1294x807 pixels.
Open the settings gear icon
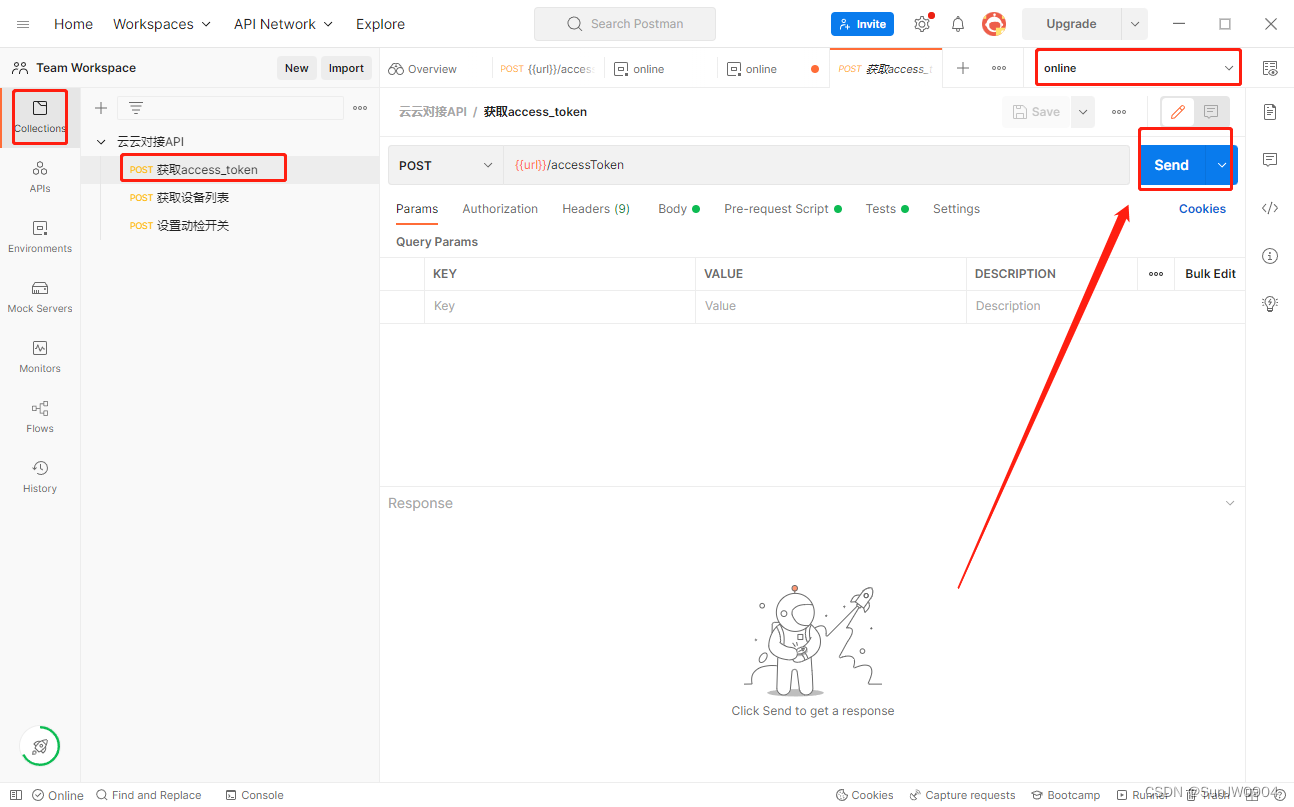pyautogui.click(x=922, y=24)
